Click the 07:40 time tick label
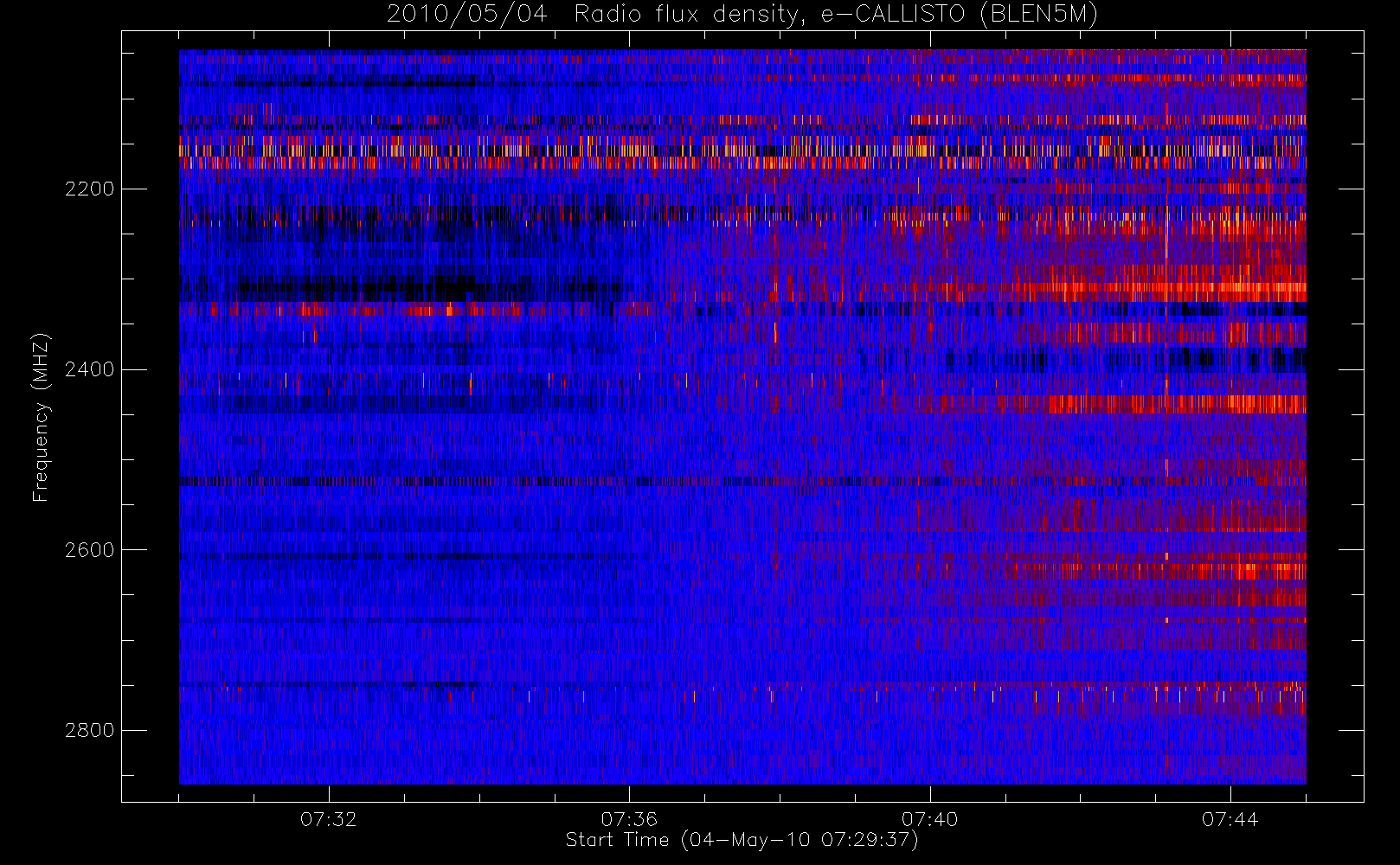1400x865 pixels. tap(929, 819)
